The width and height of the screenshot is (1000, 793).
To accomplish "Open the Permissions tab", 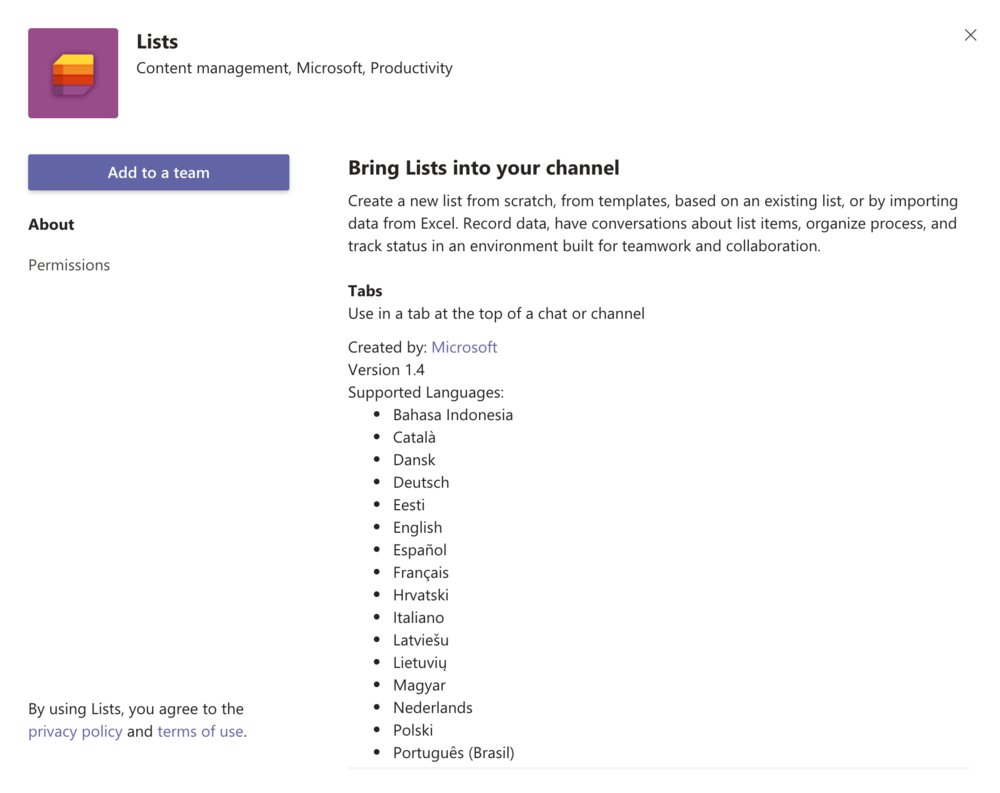I will click(x=69, y=265).
